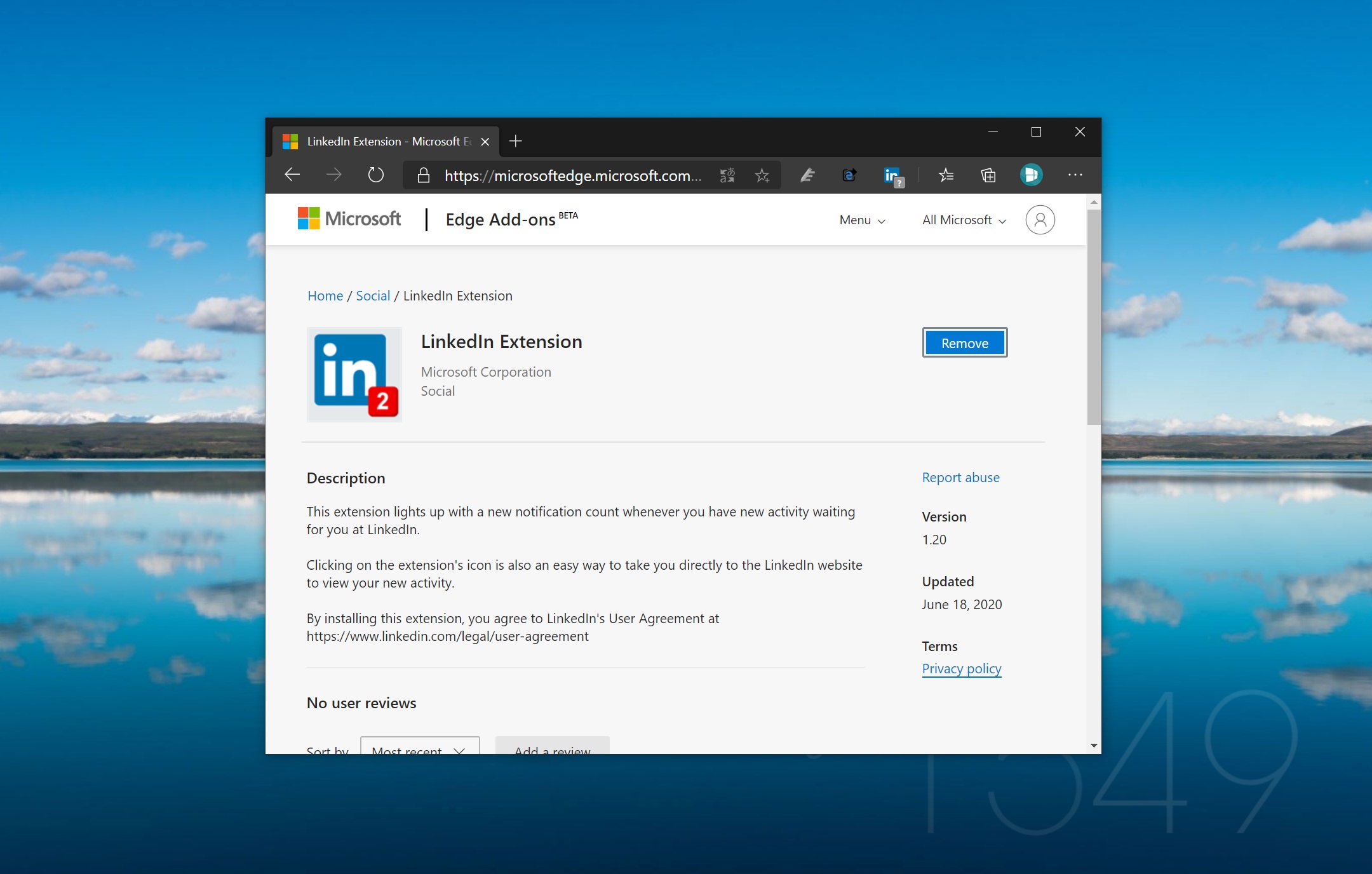Open the translate page option
The image size is (1372, 874).
(x=727, y=175)
